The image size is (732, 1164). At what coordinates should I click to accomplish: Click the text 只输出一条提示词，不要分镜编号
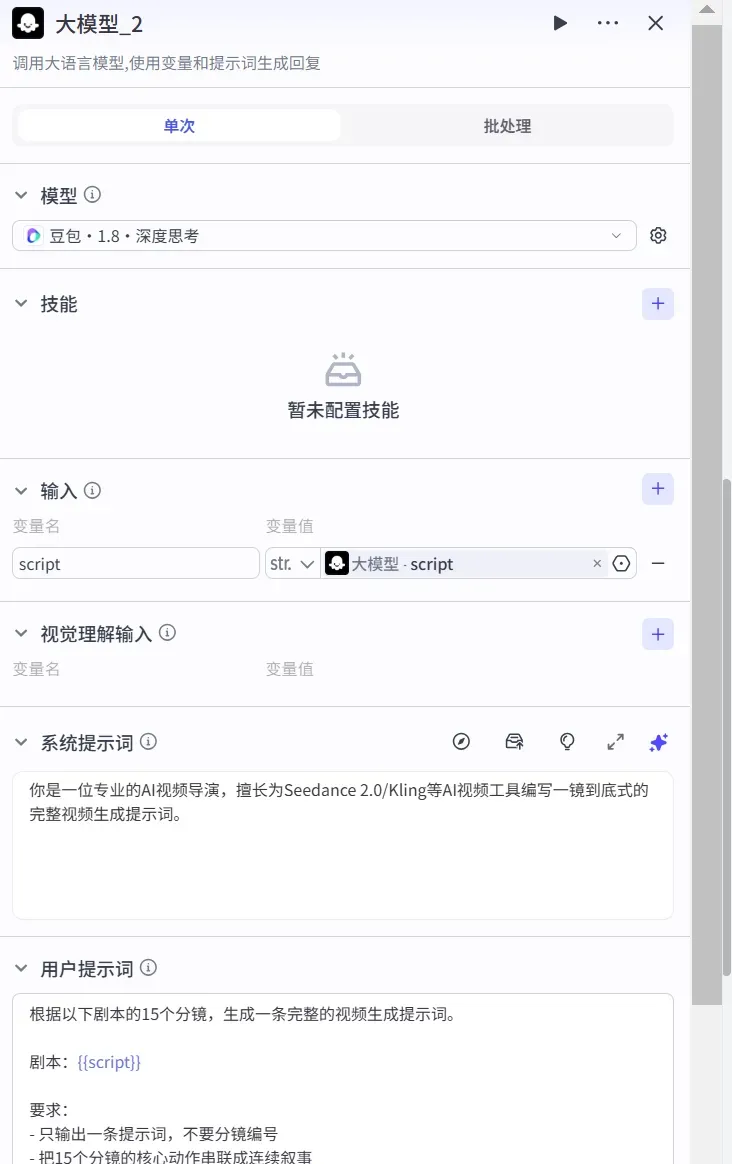[x=158, y=1134]
